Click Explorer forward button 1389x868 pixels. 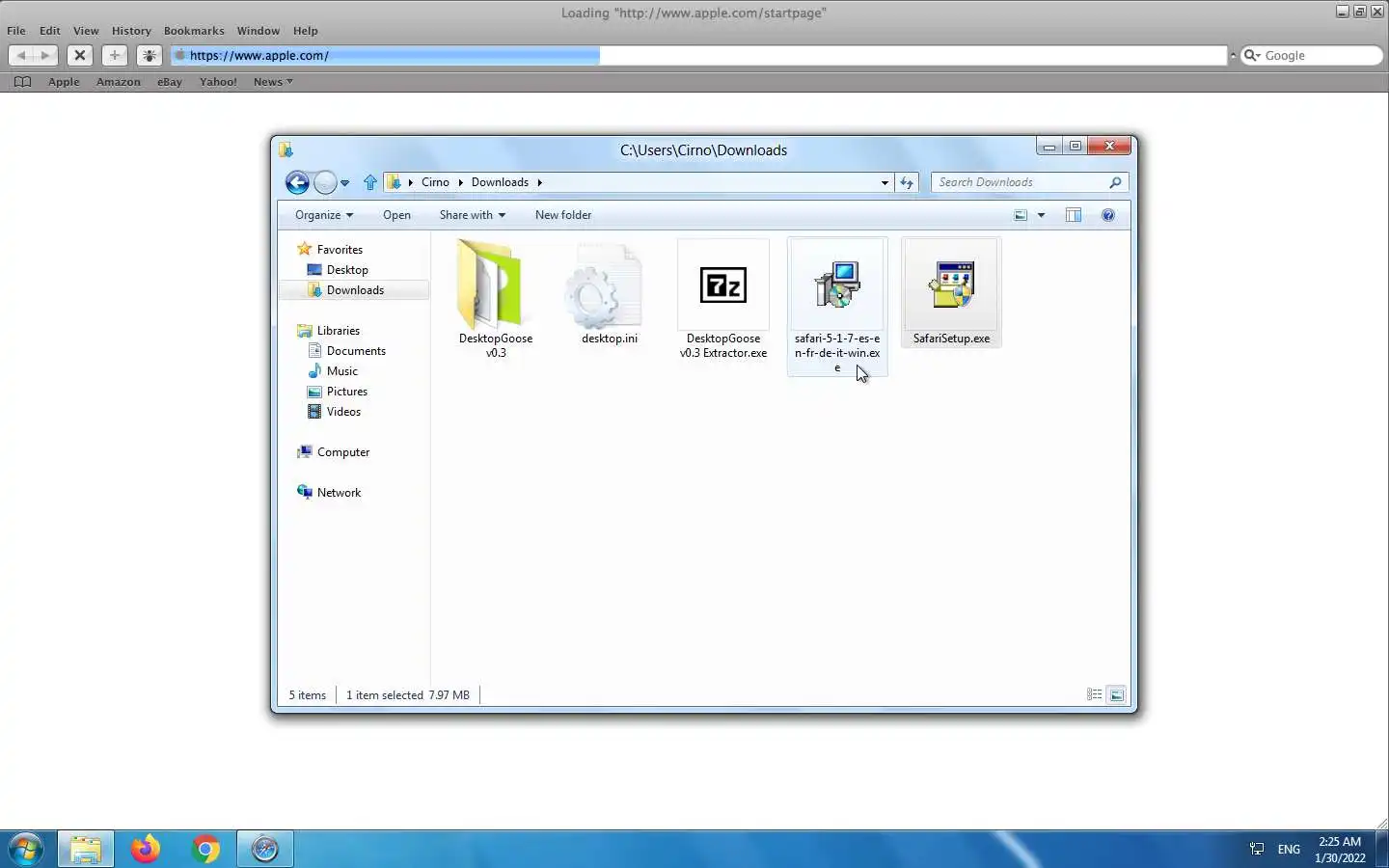pyautogui.click(x=325, y=182)
